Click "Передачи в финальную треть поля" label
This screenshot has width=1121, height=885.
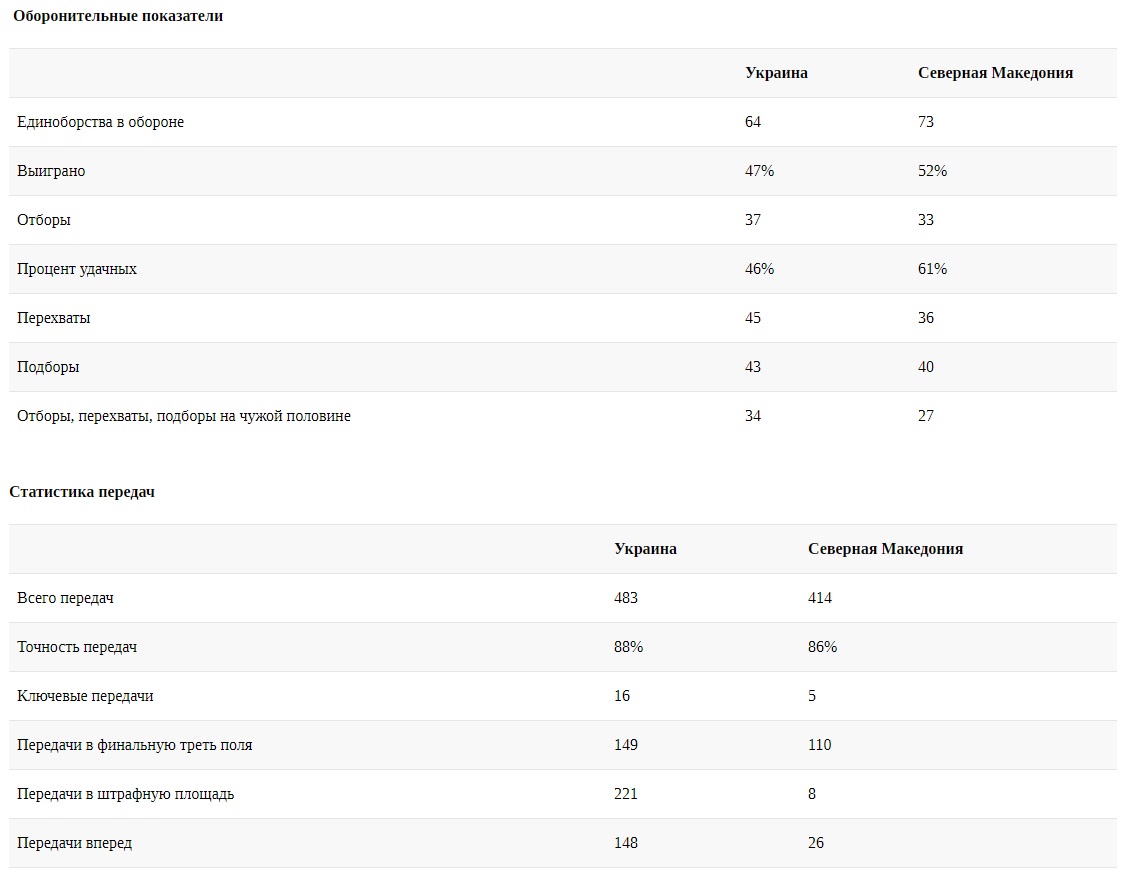pyautogui.click(x=134, y=745)
